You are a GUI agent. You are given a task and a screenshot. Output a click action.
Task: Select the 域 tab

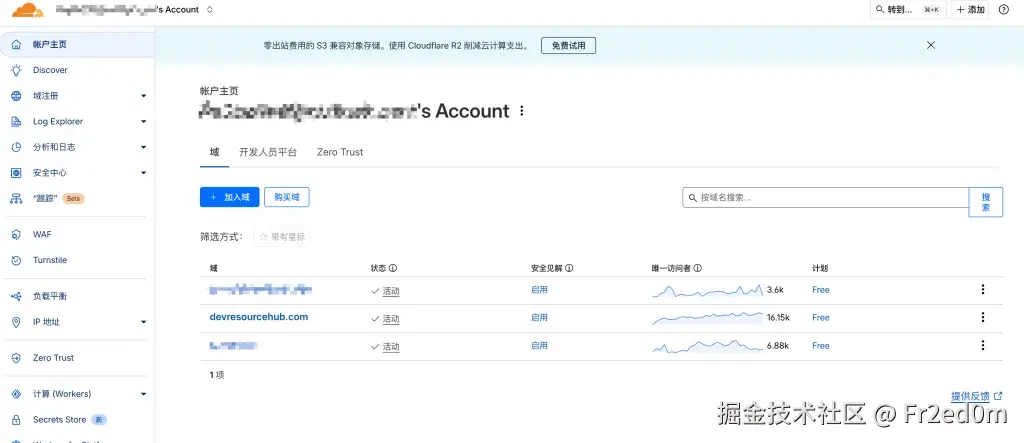coord(214,152)
